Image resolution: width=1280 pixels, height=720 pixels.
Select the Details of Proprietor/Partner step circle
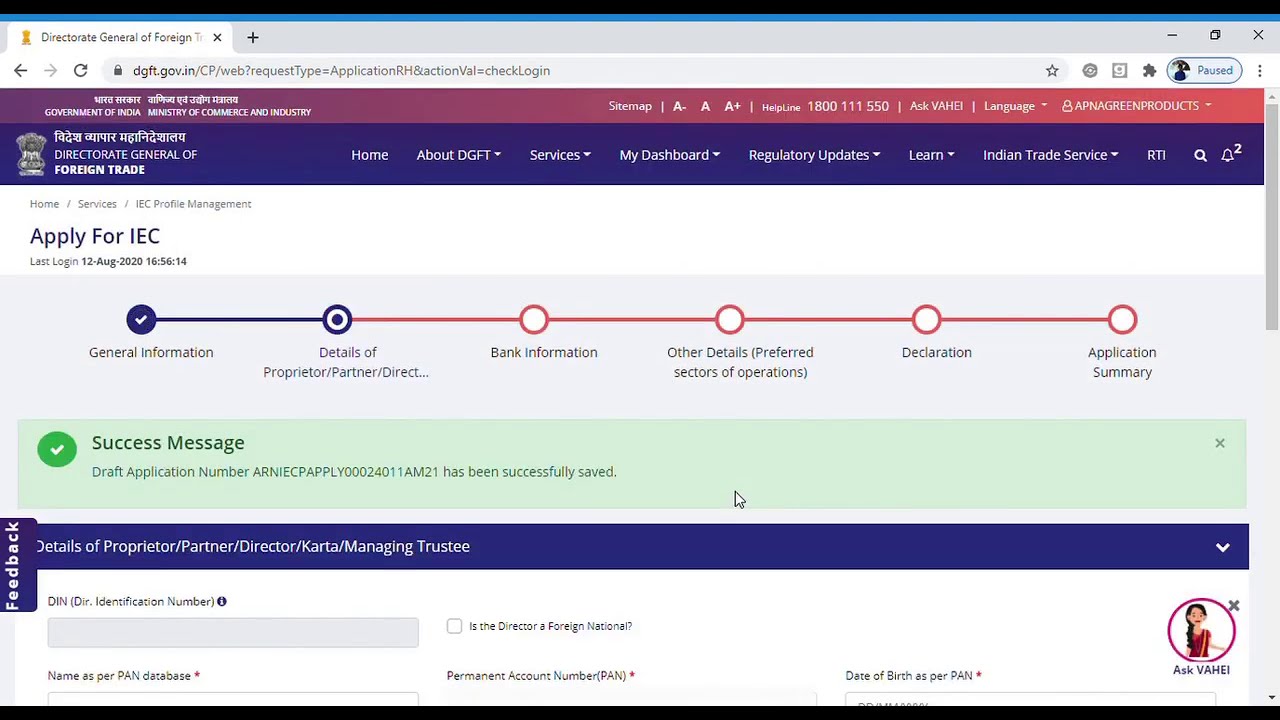coord(337,320)
